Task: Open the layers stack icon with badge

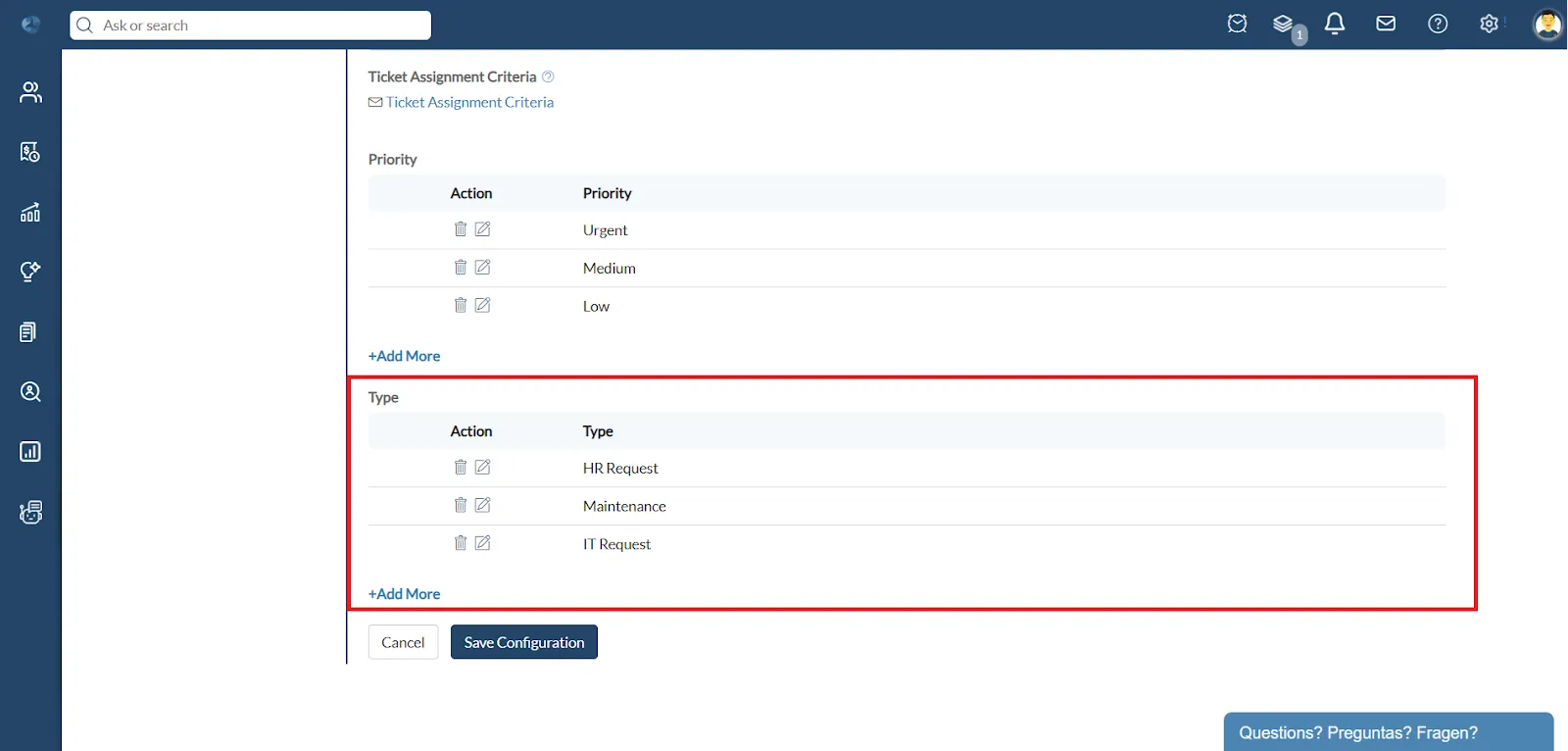Action: point(1284,24)
